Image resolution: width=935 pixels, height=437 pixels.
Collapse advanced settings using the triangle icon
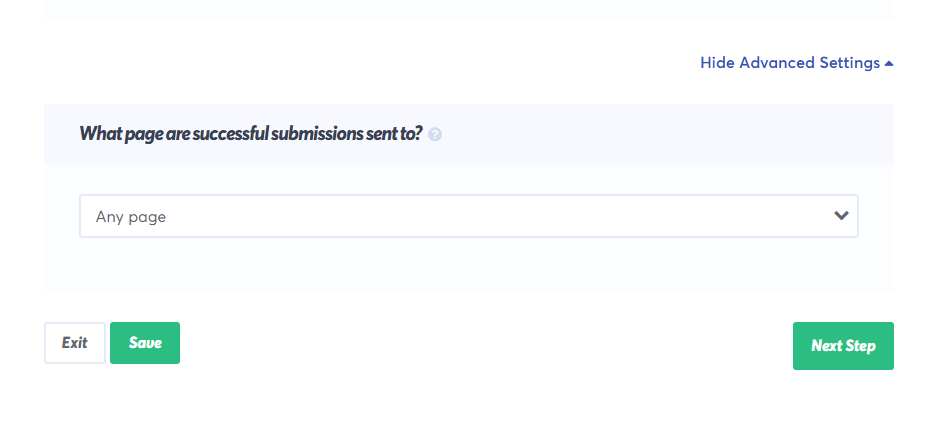click(888, 63)
